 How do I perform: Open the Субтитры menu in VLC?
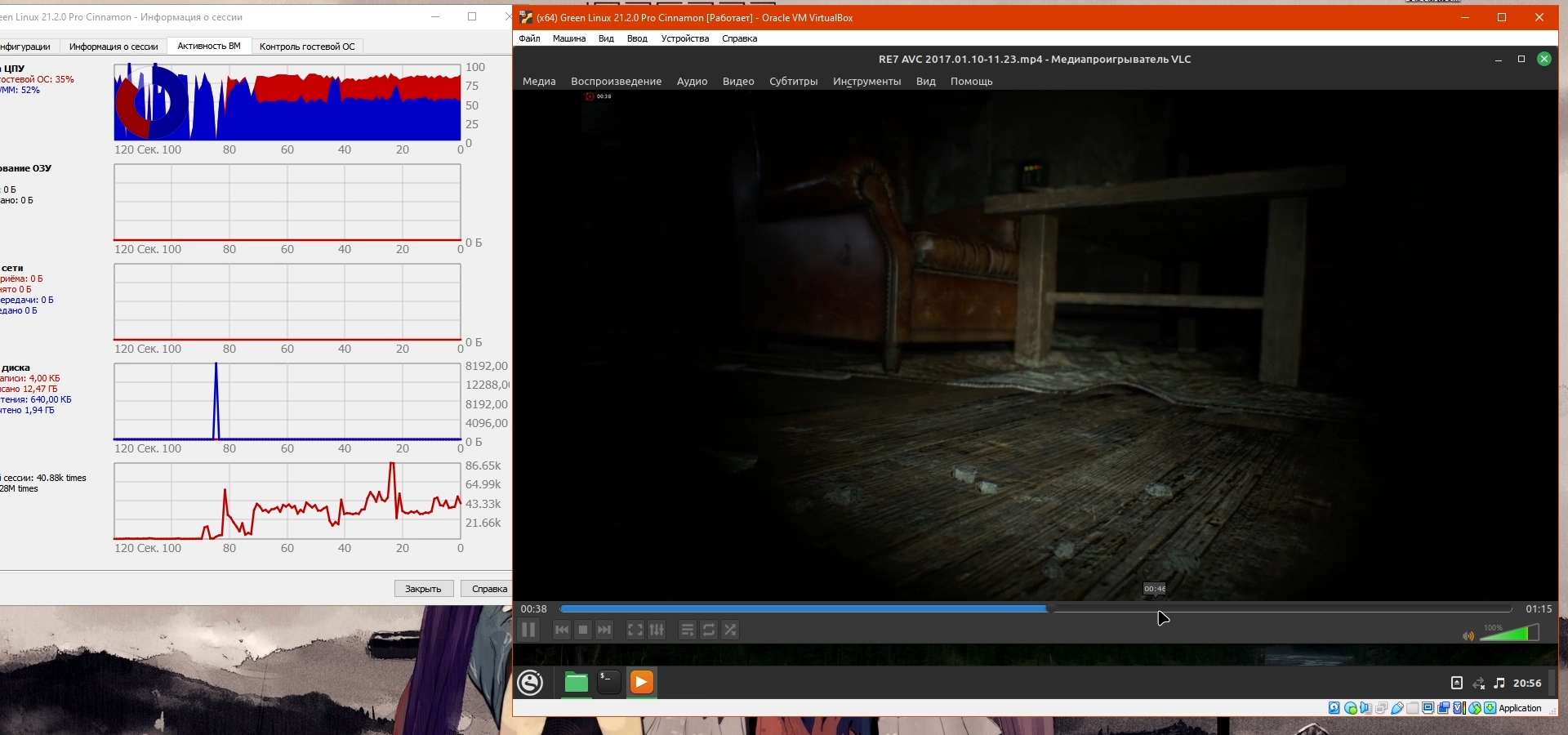pos(793,82)
